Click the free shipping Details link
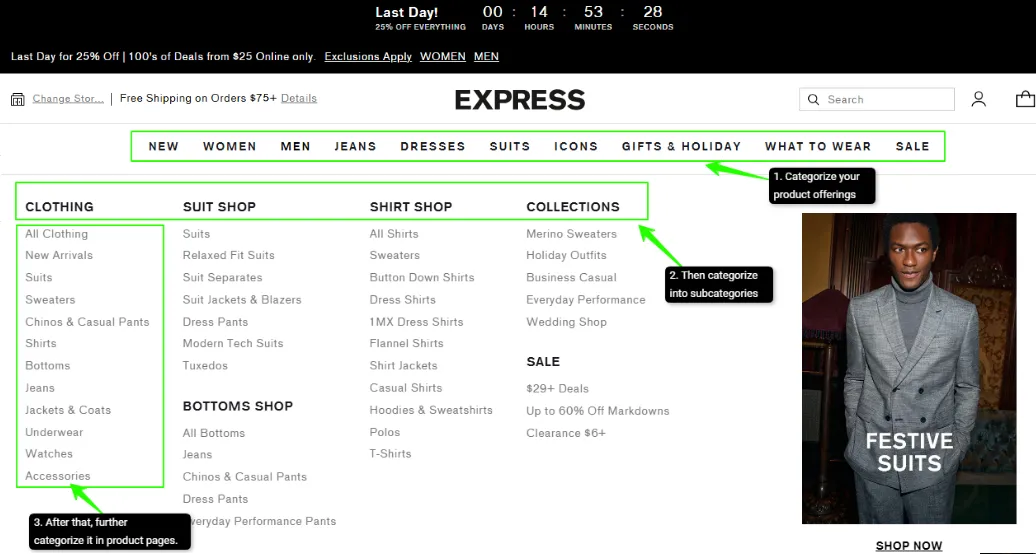This screenshot has height=554, width=1036. pos(299,98)
